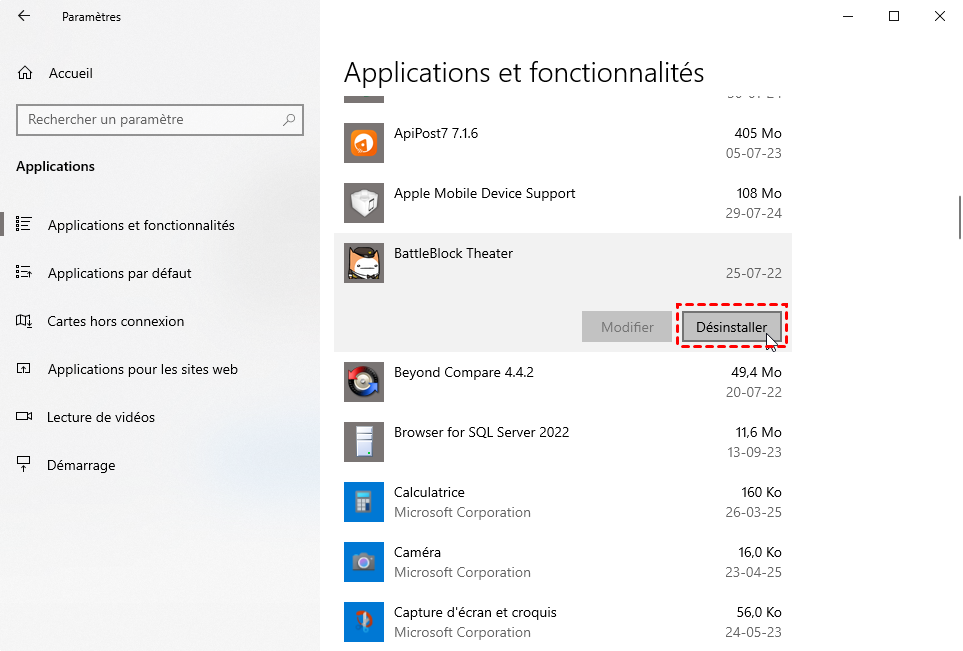The image size is (963, 651).
Task: Select the Apple Mobile Device Support icon
Action: 364,203
